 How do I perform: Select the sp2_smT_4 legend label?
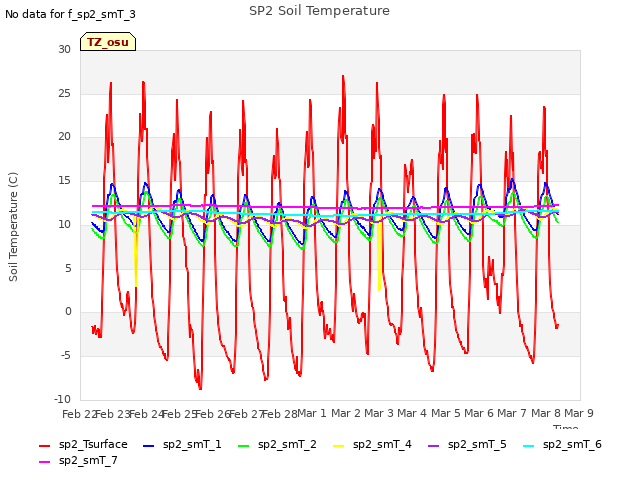[382, 444]
